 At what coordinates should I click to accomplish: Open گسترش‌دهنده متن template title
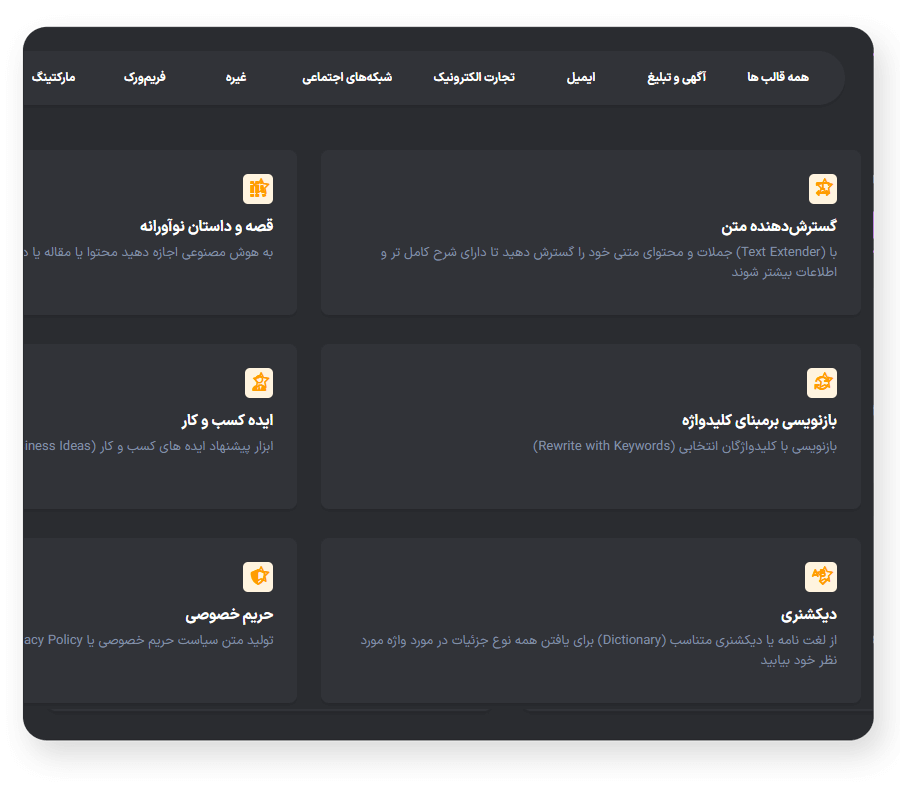[779, 227]
